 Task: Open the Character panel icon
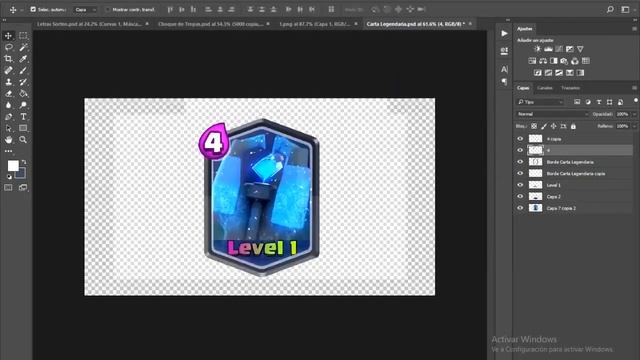click(x=504, y=69)
